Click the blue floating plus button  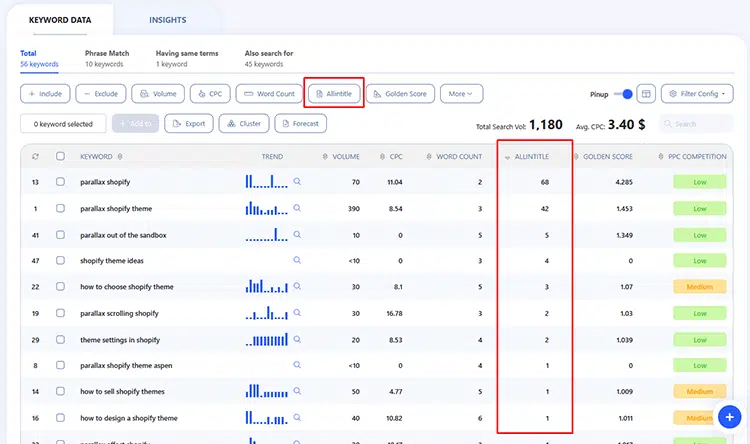click(x=729, y=417)
